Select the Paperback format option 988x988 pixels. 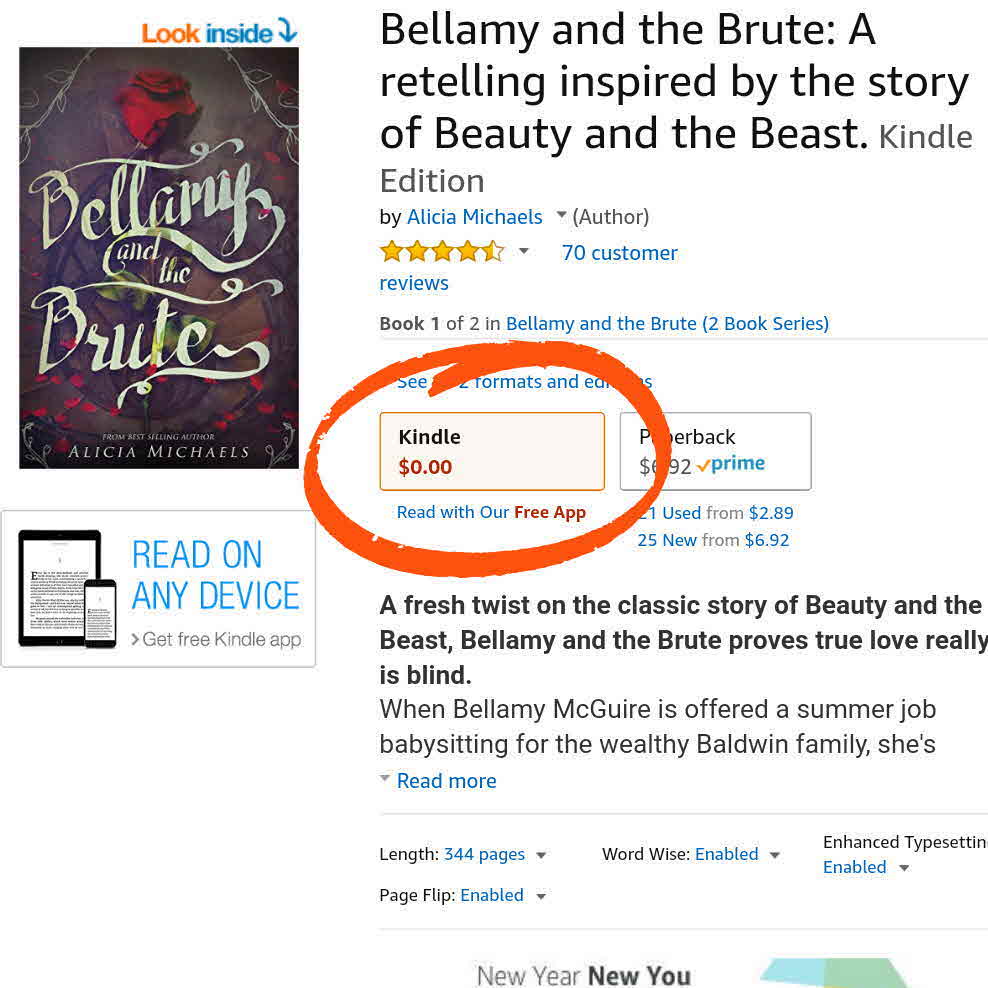coord(715,451)
